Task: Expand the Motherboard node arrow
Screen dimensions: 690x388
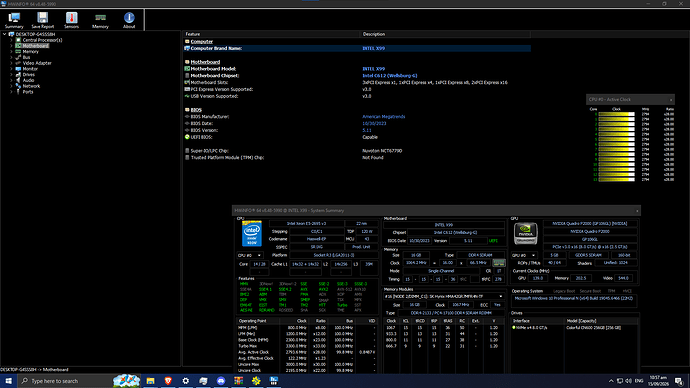Action: [x=11, y=46]
